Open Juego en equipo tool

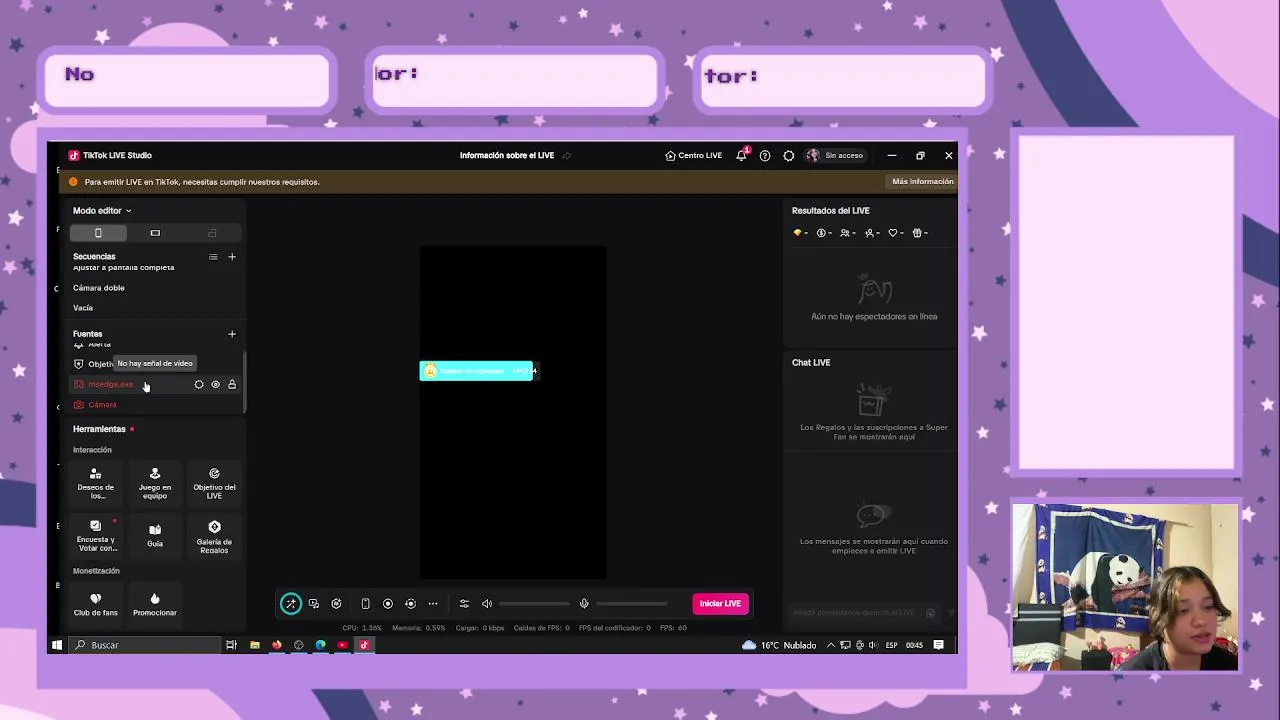coord(155,483)
